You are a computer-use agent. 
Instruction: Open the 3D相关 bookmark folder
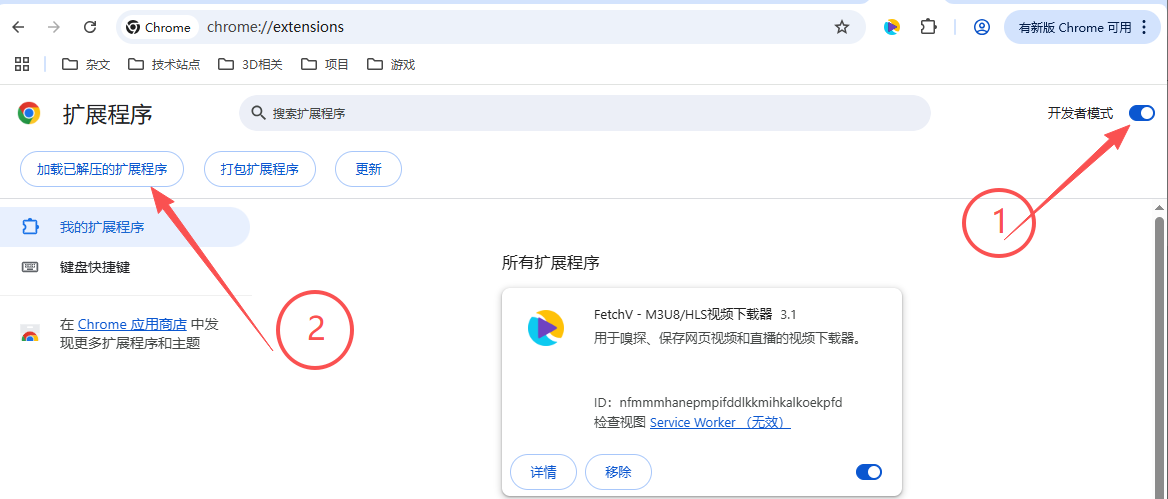pos(251,65)
